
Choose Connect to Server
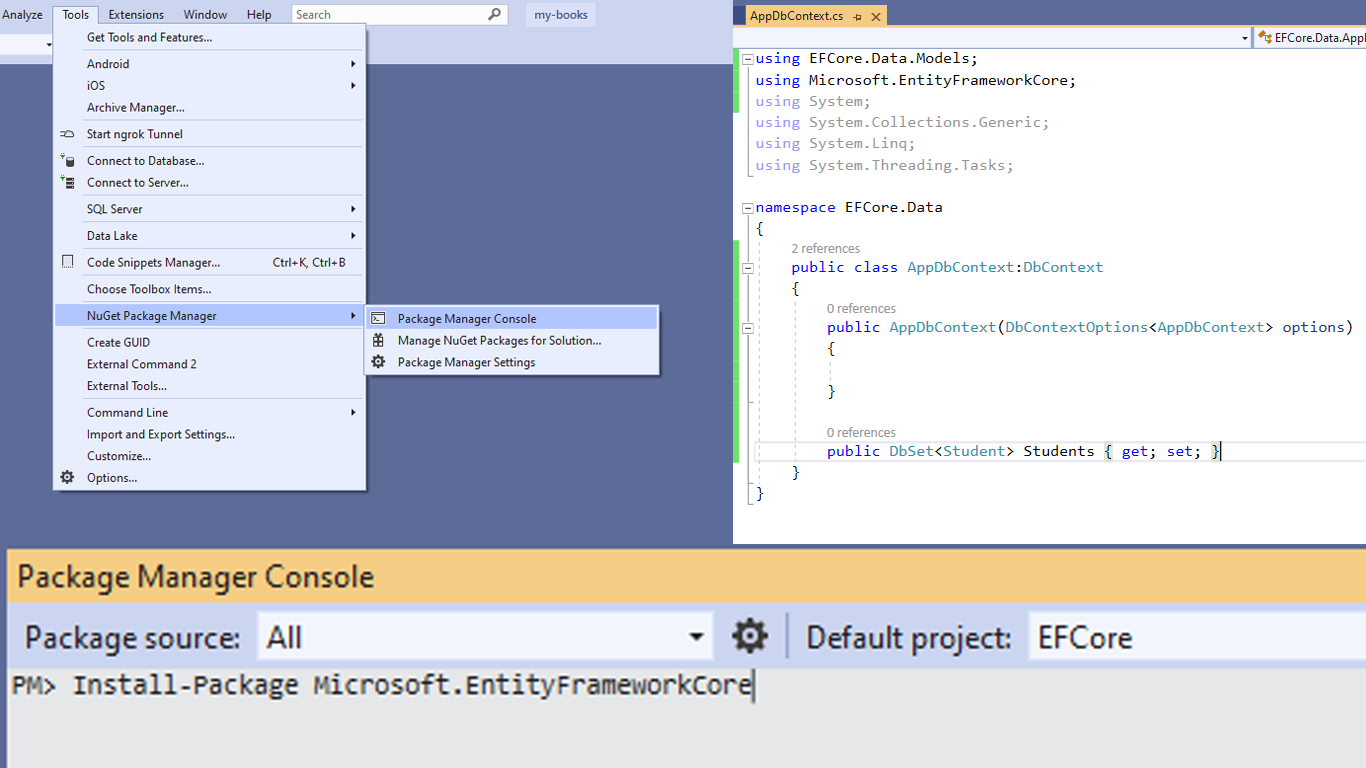point(209,182)
